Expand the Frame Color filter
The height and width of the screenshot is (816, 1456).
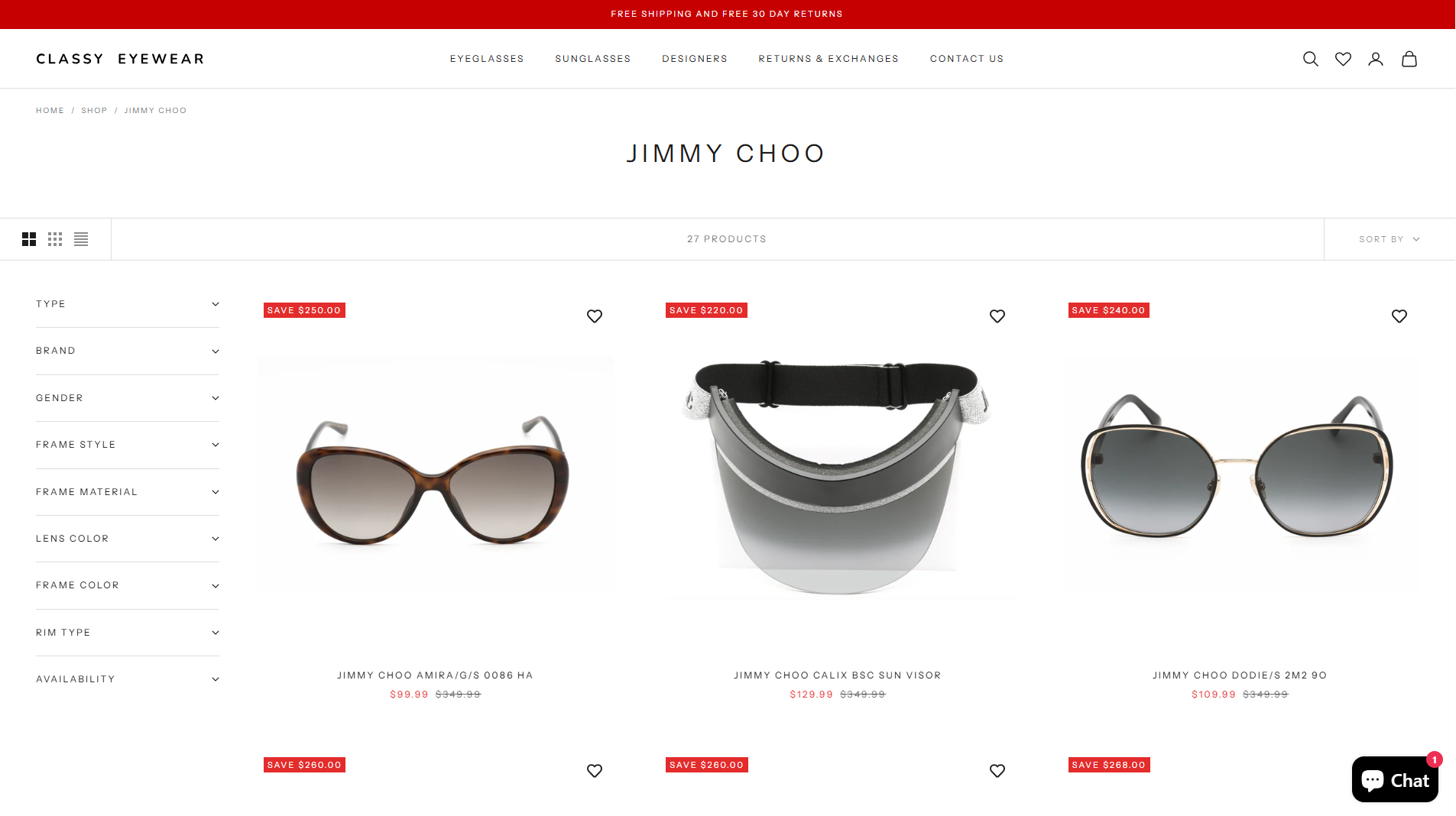[128, 585]
